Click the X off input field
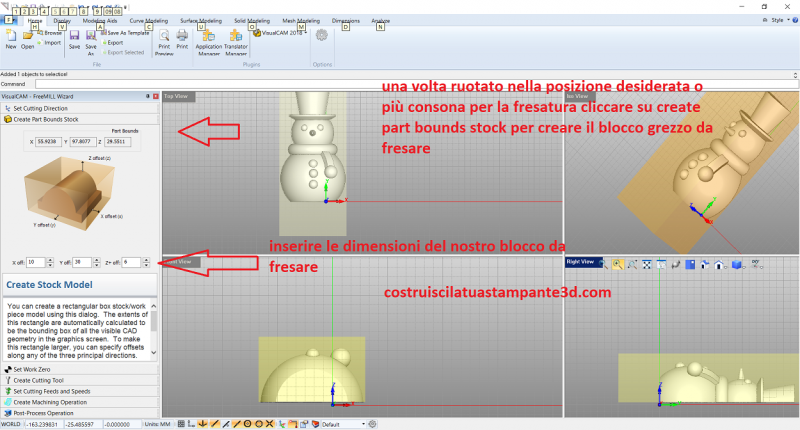 pos(36,263)
